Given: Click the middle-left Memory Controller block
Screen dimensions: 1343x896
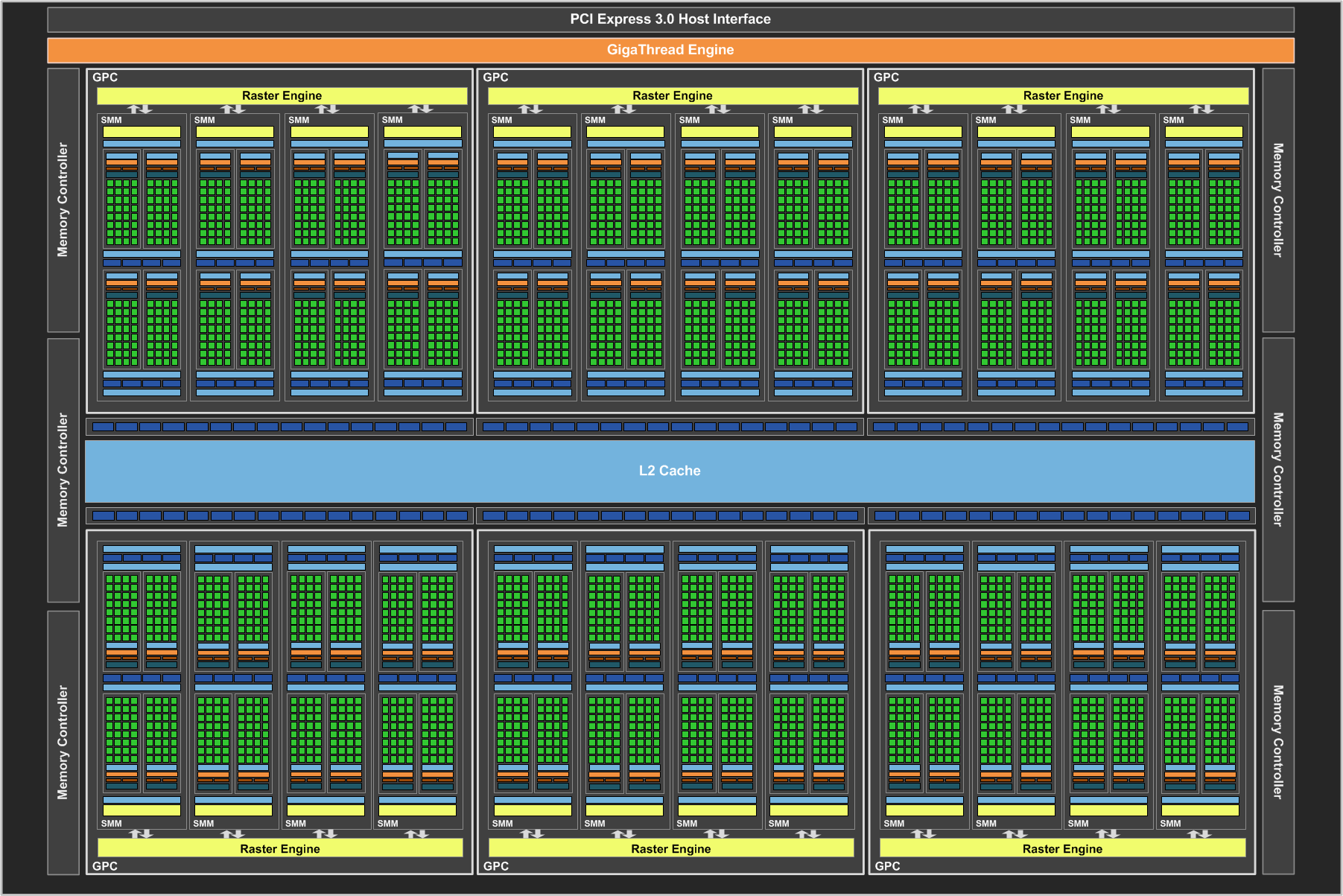Looking at the screenshot, I should click(x=63, y=470).
